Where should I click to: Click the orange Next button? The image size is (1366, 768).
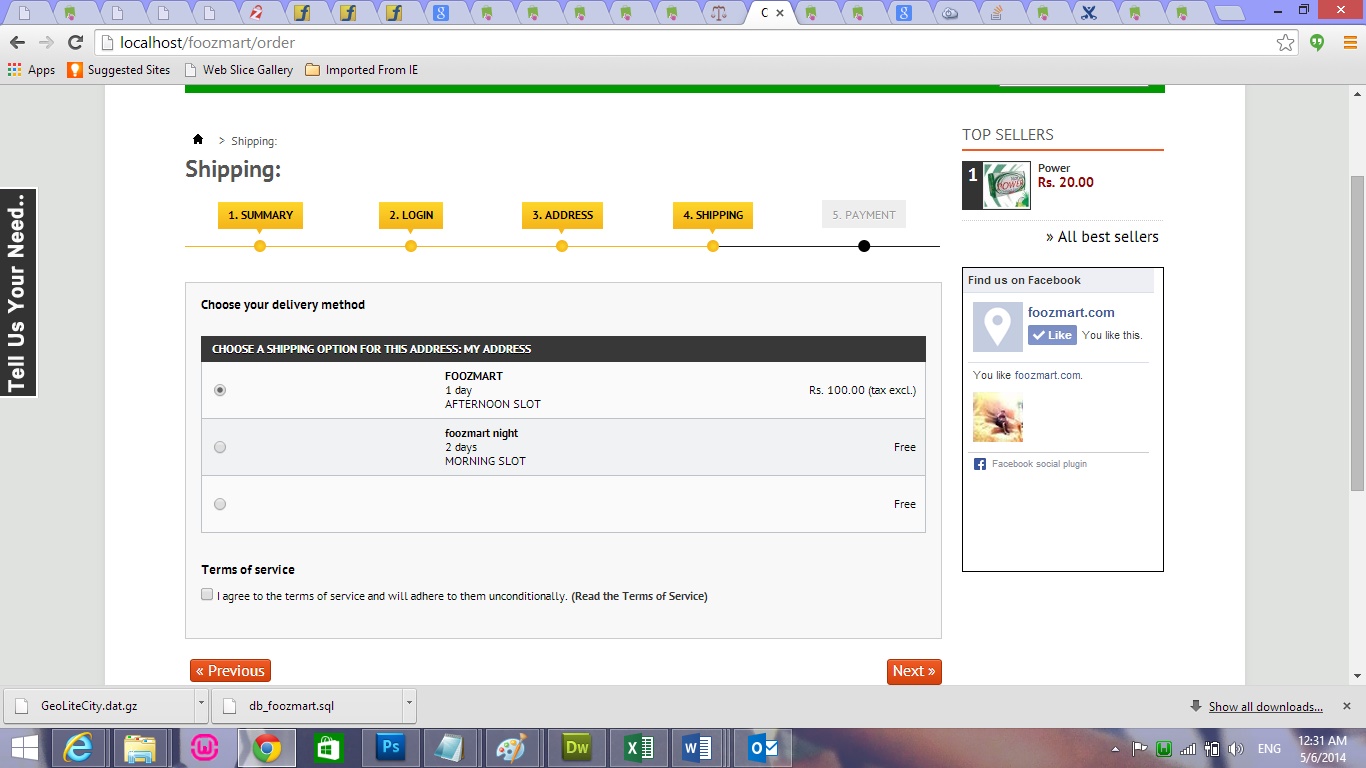[914, 671]
